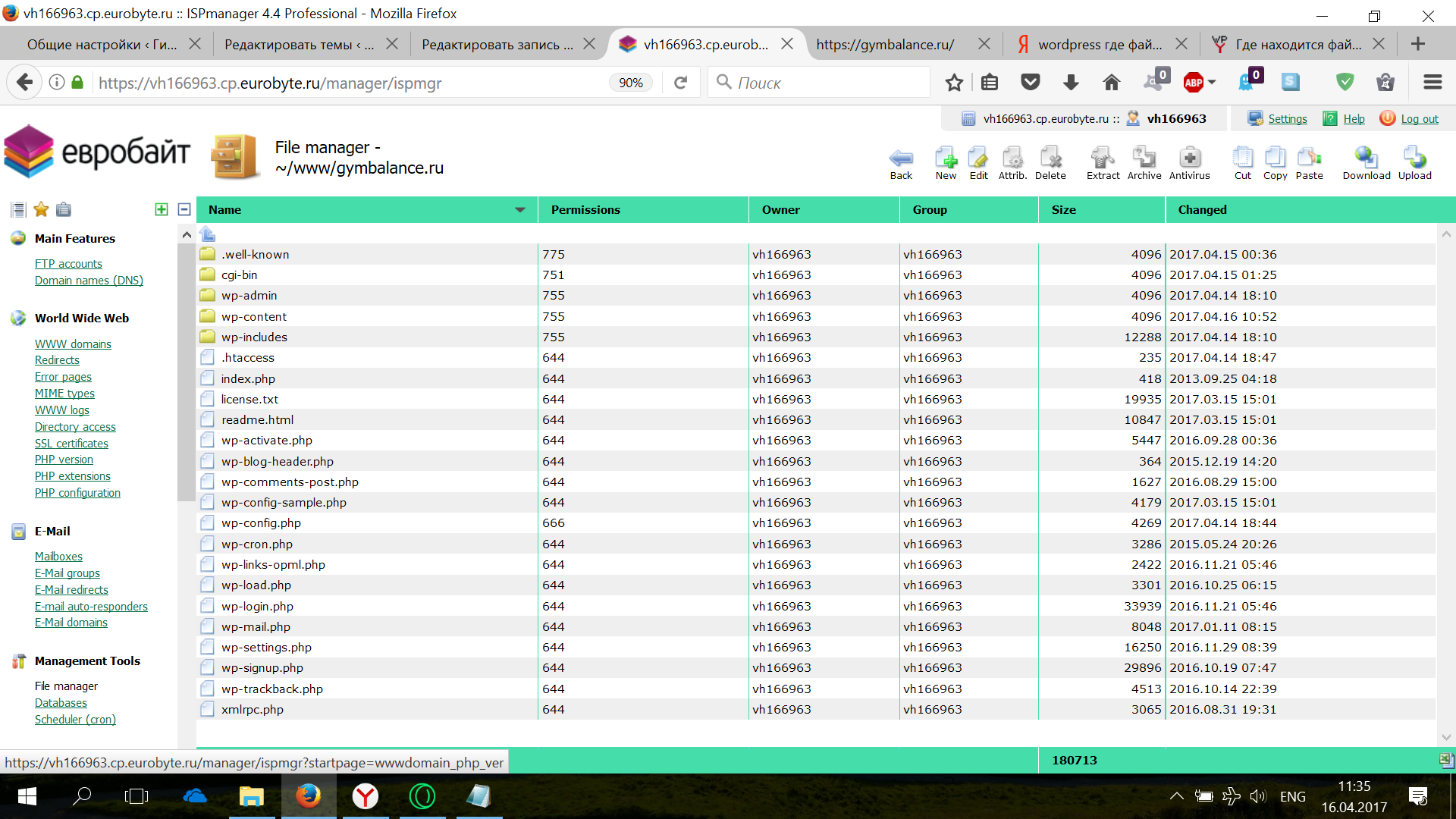
Task: Open the Pocket icon in toolbar
Action: tap(1030, 83)
